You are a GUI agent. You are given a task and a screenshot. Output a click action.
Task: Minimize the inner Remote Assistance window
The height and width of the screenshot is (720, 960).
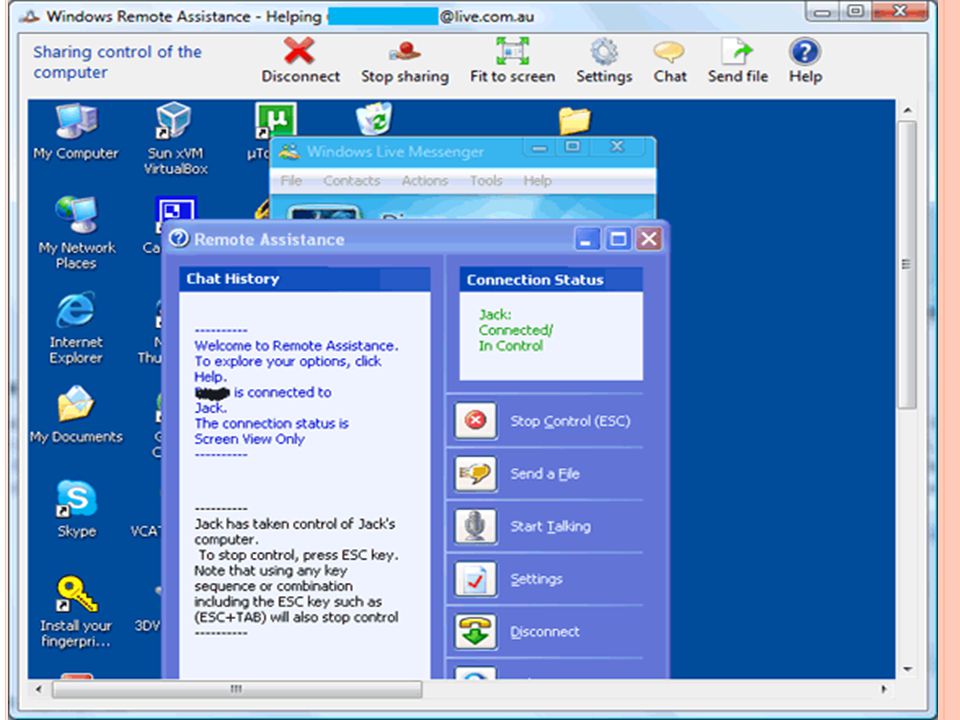click(586, 239)
